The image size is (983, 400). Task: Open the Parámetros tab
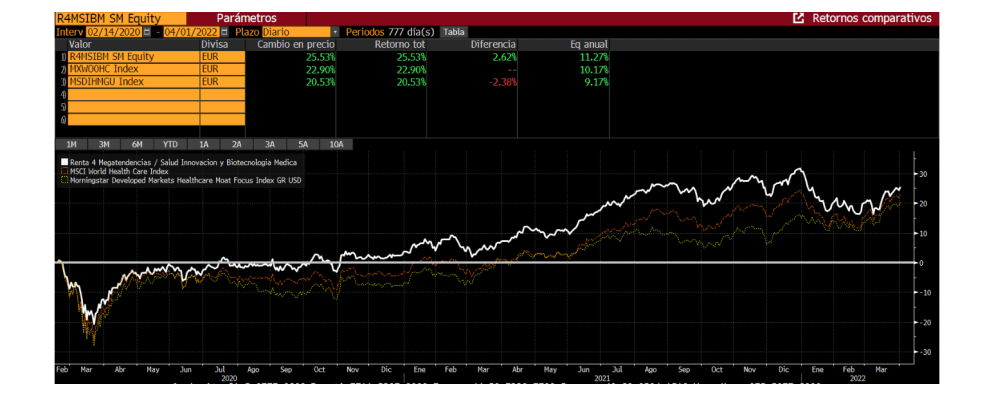point(247,18)
